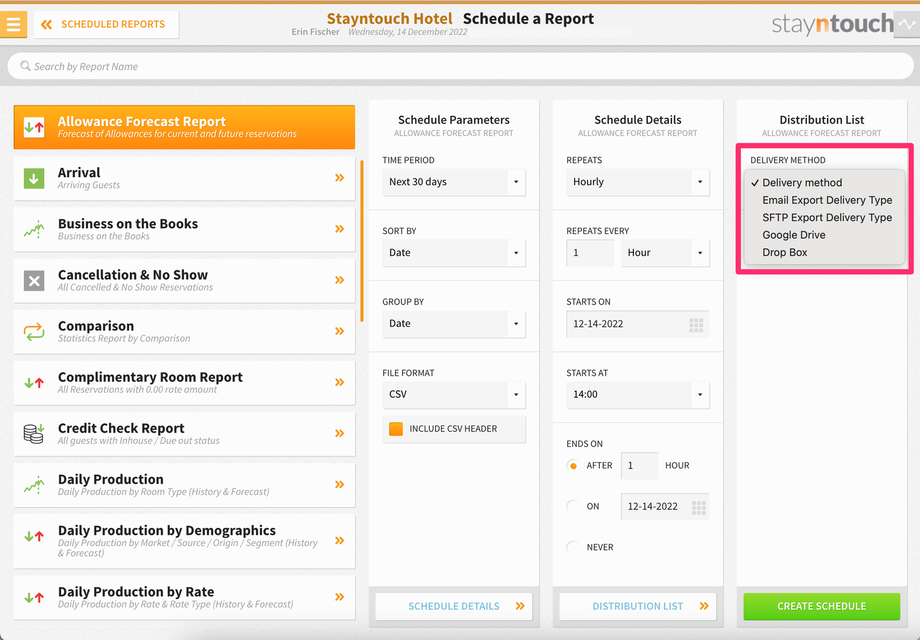This screenshot has height=640, width=920.
Task: Click the After hour count field
Action: tap(639, 466)
